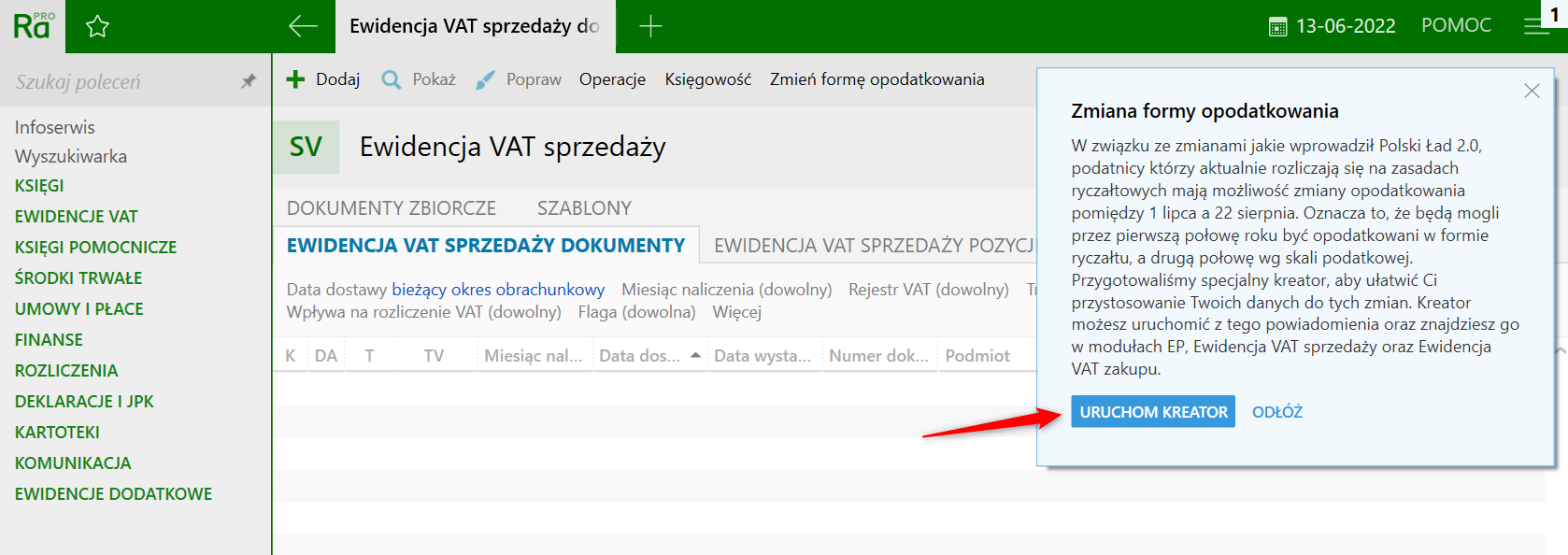Click URUCHOM KREATOR button
This screenshot has width=1568, height=555.
tap(1153, 412)
